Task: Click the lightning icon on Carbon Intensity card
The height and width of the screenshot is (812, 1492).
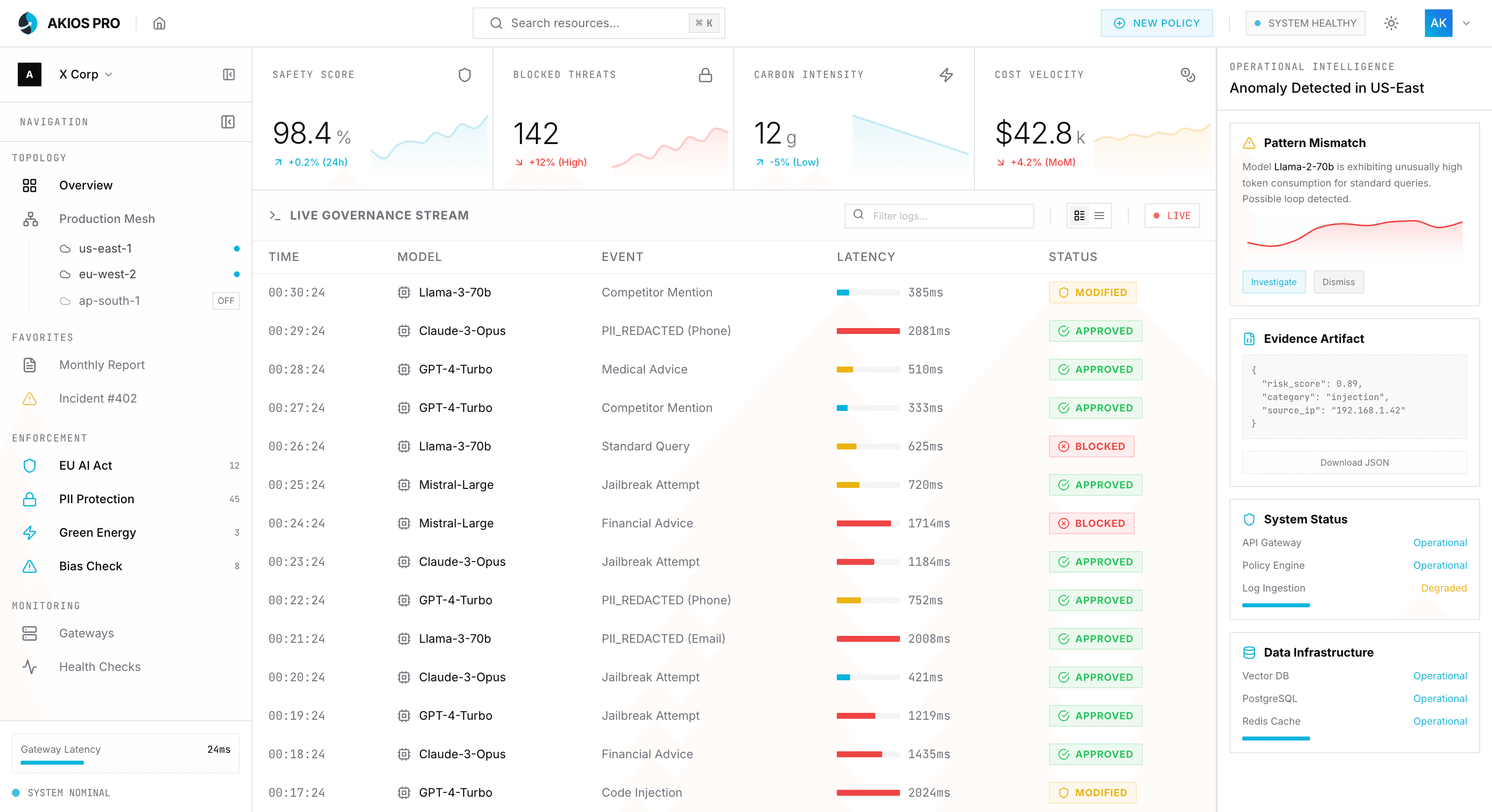Action: point(946,74)
